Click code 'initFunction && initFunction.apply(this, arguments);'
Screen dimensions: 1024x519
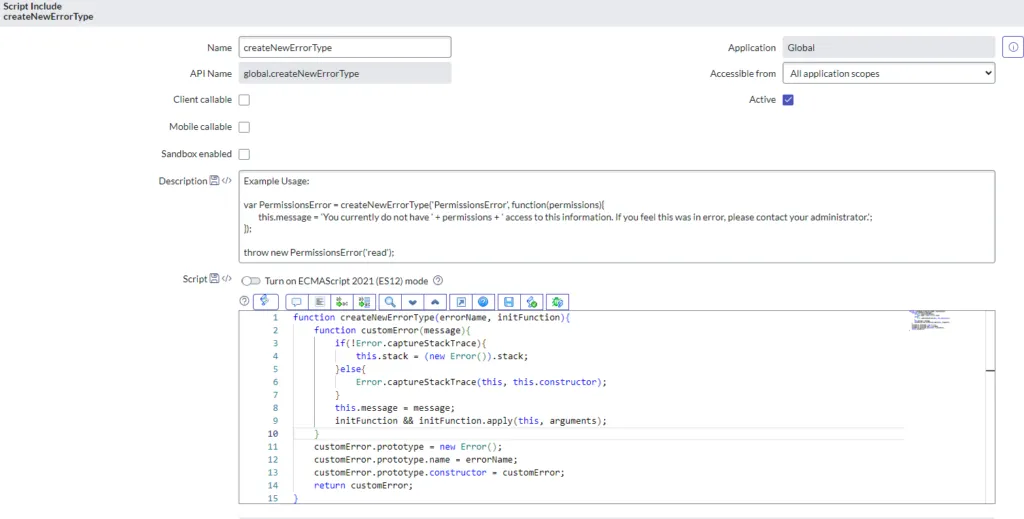[471, 421]
